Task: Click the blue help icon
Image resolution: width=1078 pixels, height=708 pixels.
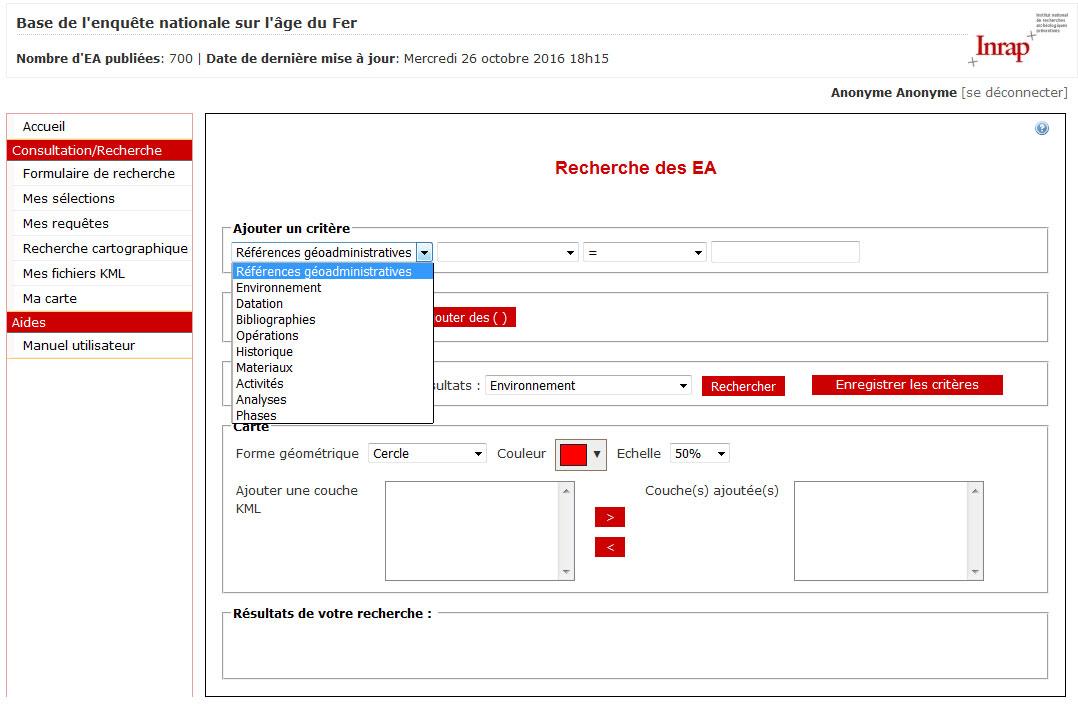Action: [1041, 129]
